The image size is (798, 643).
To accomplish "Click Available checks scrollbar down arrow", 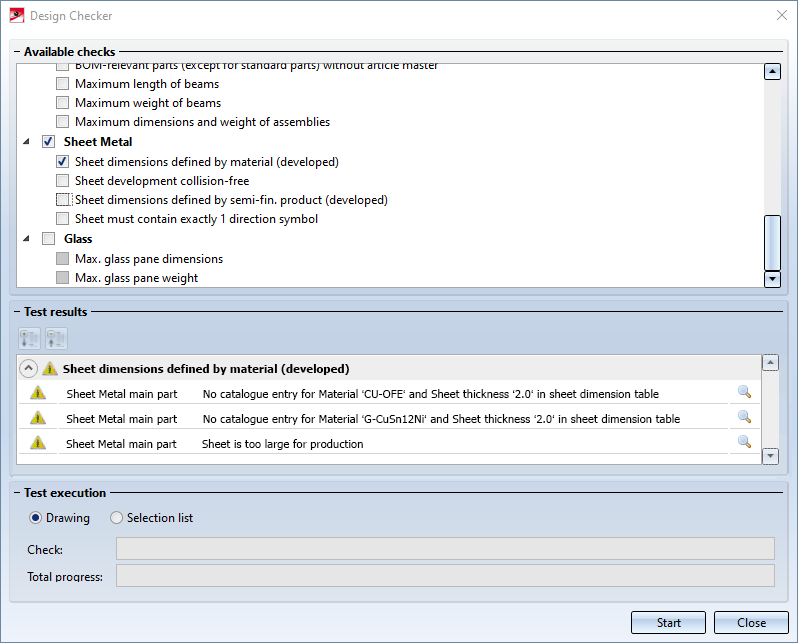I will tap(771, 279).
